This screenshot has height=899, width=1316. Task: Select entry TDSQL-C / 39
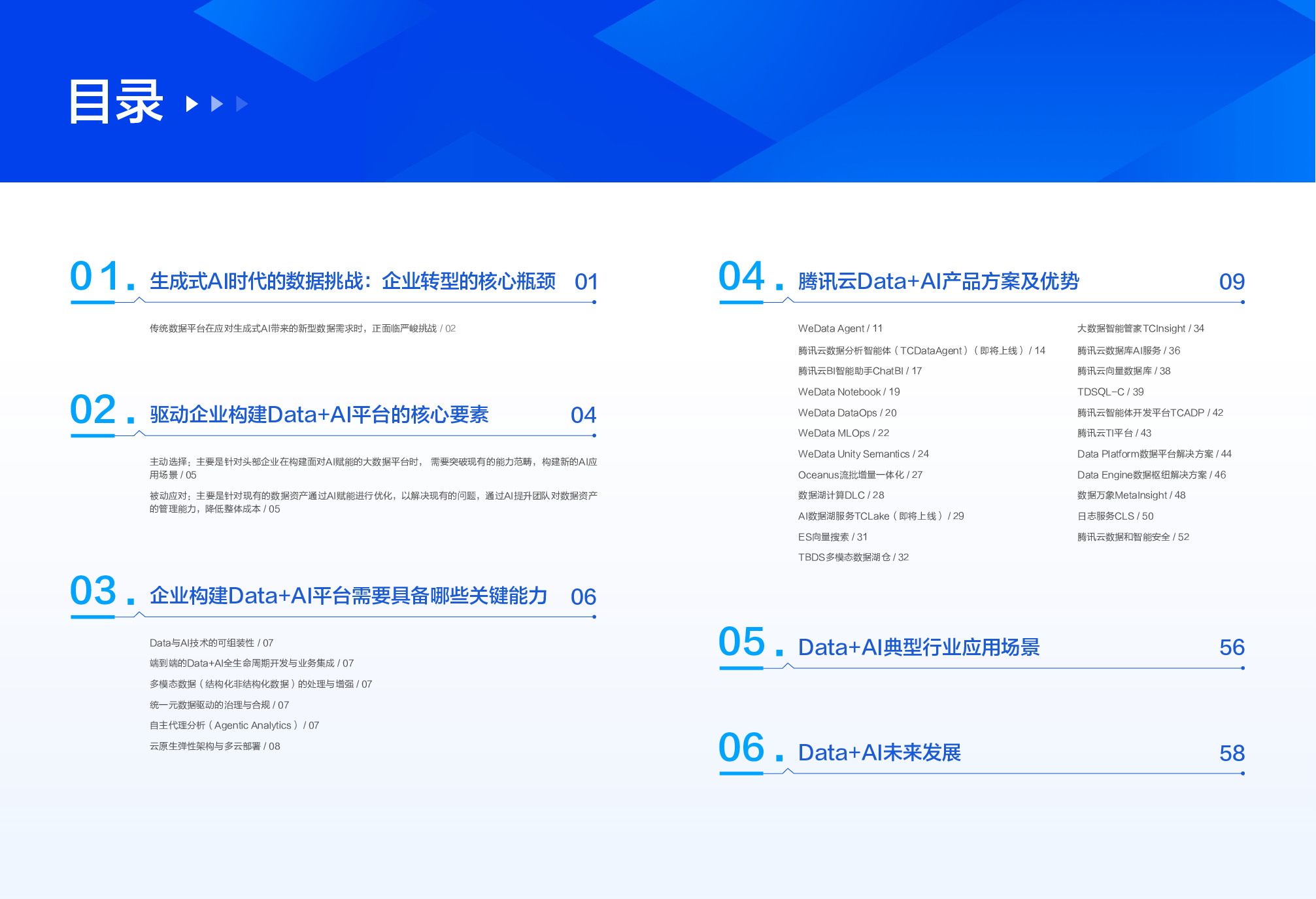pos(1111,392)
